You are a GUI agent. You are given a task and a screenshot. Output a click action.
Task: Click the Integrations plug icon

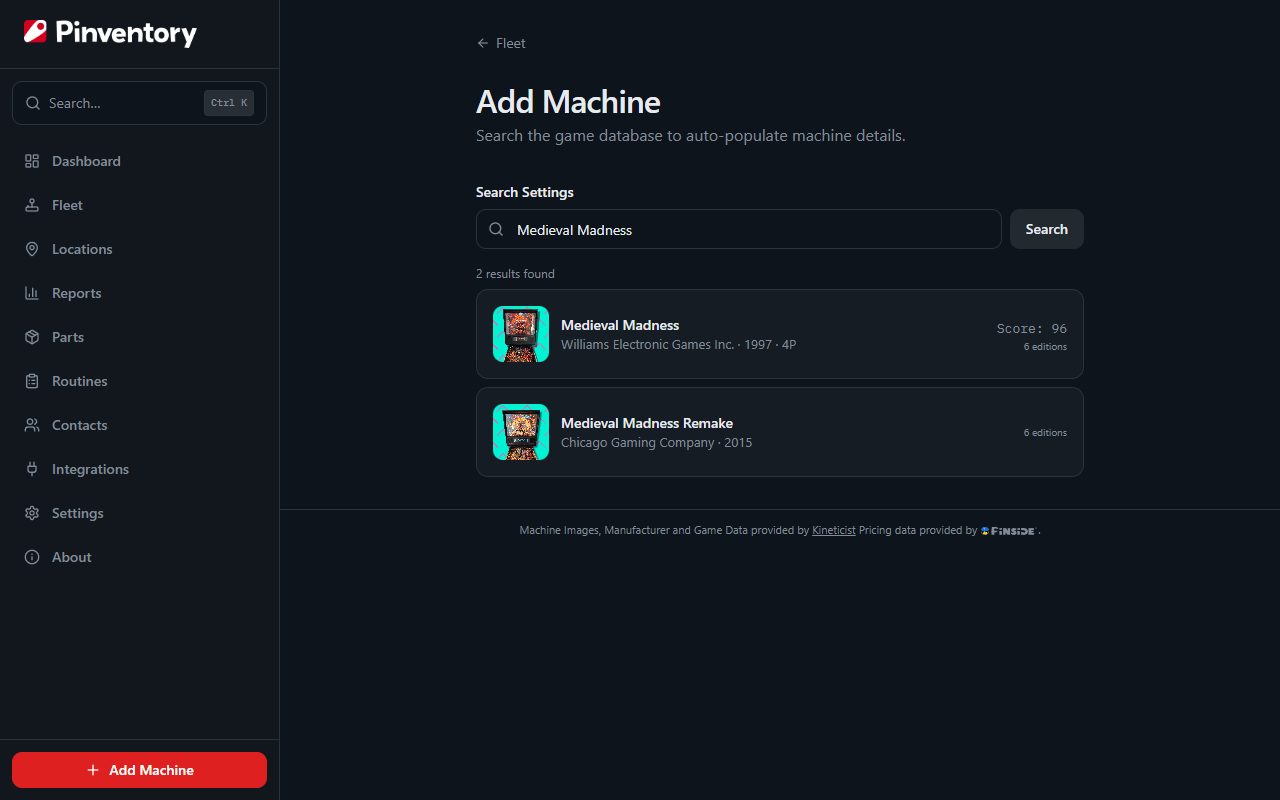tap(32, 469)
